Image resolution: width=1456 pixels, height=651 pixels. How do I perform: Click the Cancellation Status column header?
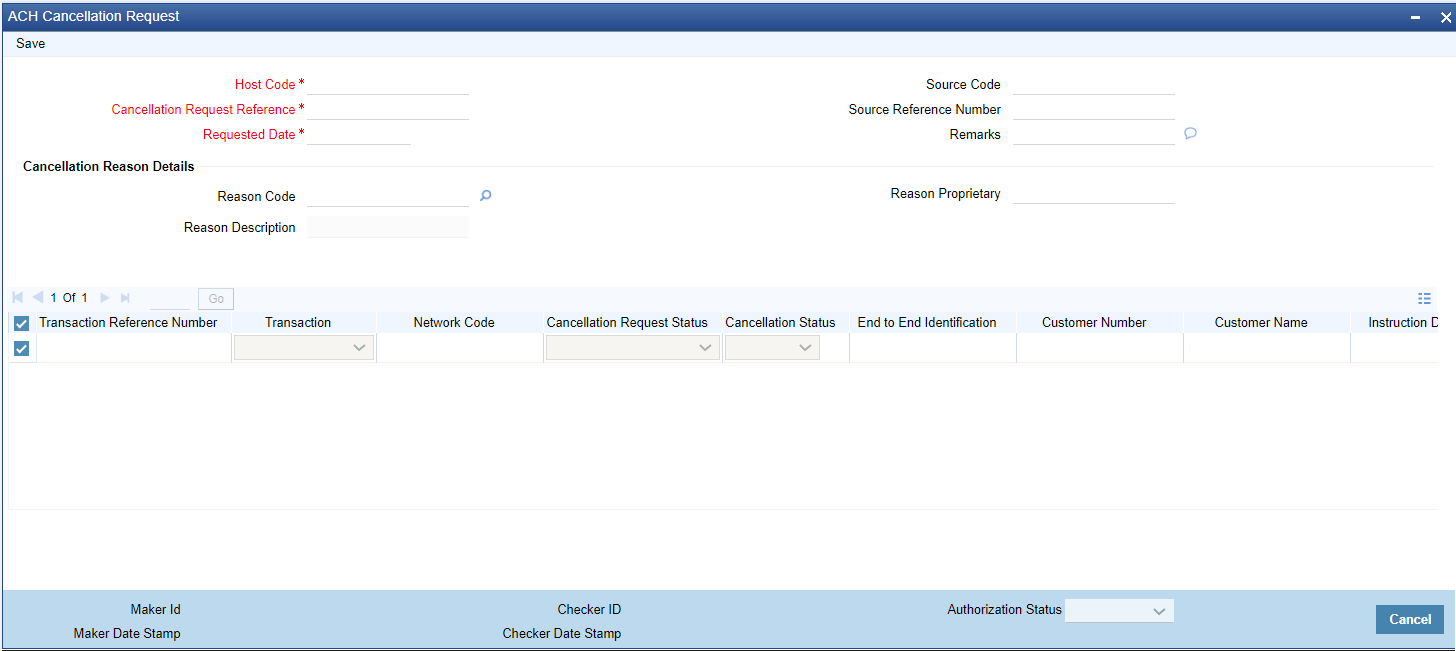[780, 322]
